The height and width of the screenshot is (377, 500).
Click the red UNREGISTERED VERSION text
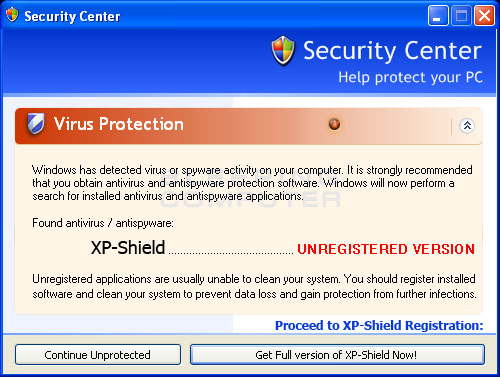pyautogui.click(x=386, y=249)
